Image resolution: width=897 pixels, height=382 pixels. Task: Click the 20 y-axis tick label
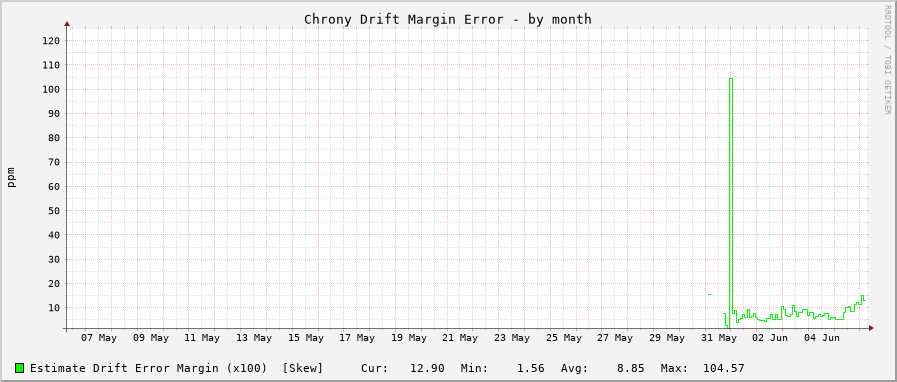coord(53,284)
